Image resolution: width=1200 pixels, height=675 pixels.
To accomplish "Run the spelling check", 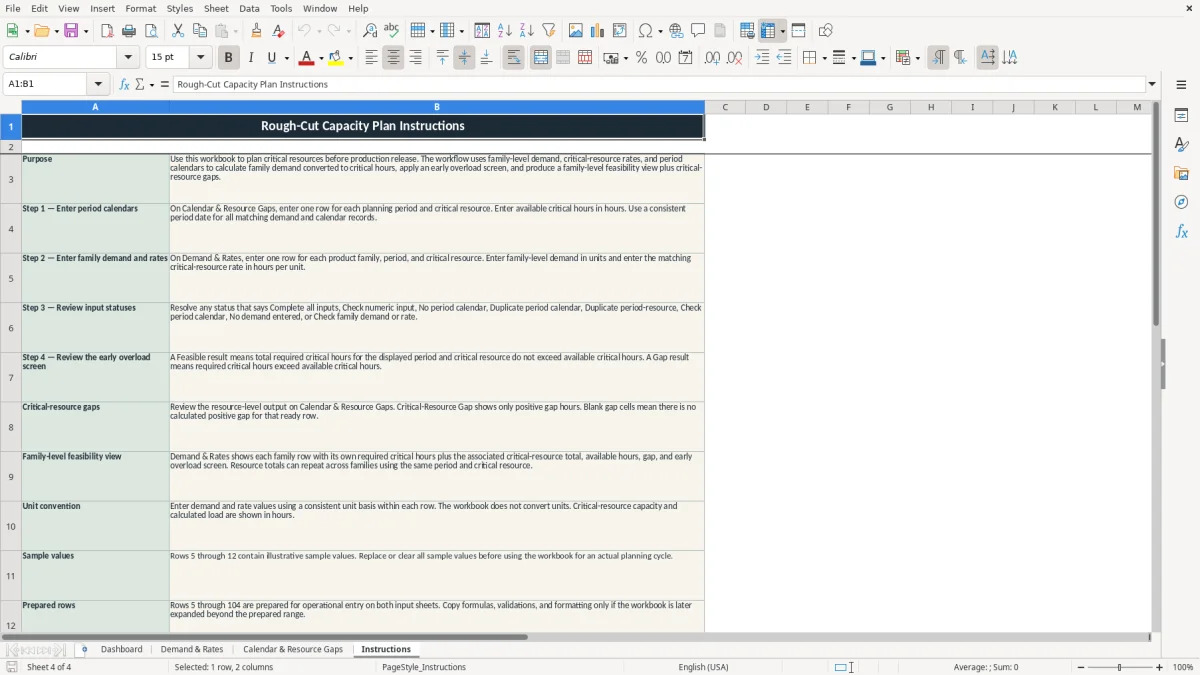I will tap(391, 31).
